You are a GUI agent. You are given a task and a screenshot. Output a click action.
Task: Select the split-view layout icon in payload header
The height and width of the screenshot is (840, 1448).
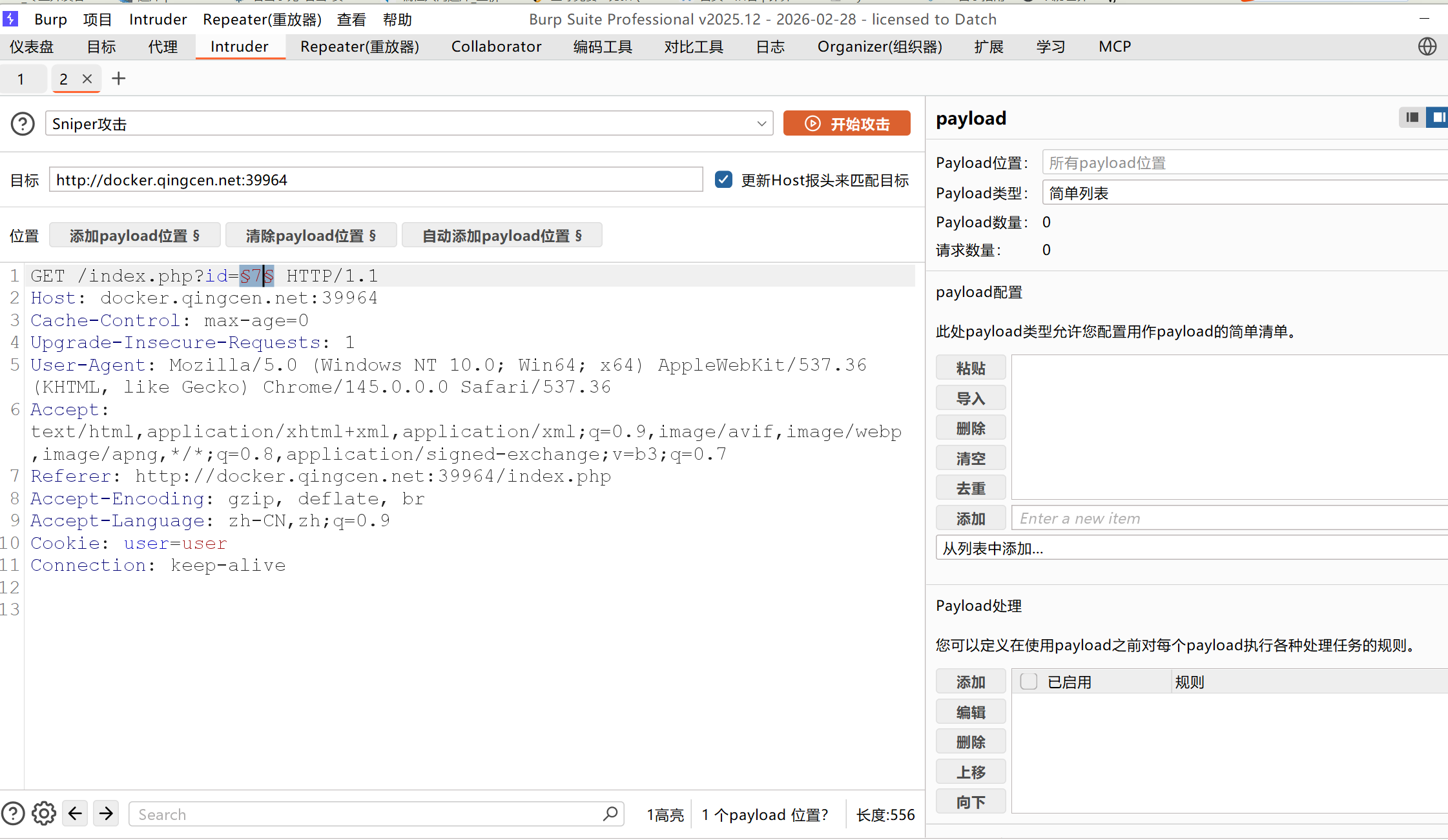(x=1438, y=117)
